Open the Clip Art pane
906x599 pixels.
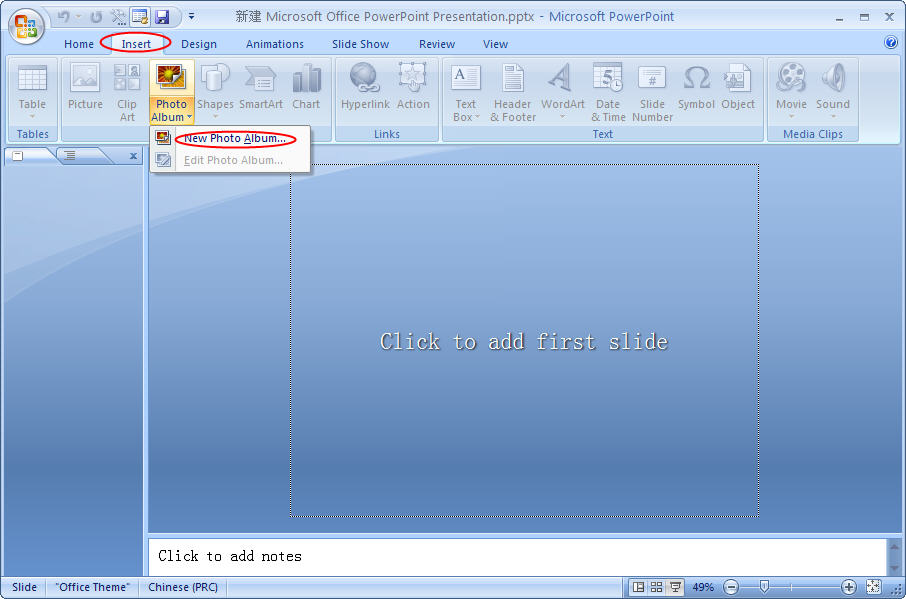[x=127, y=92]
